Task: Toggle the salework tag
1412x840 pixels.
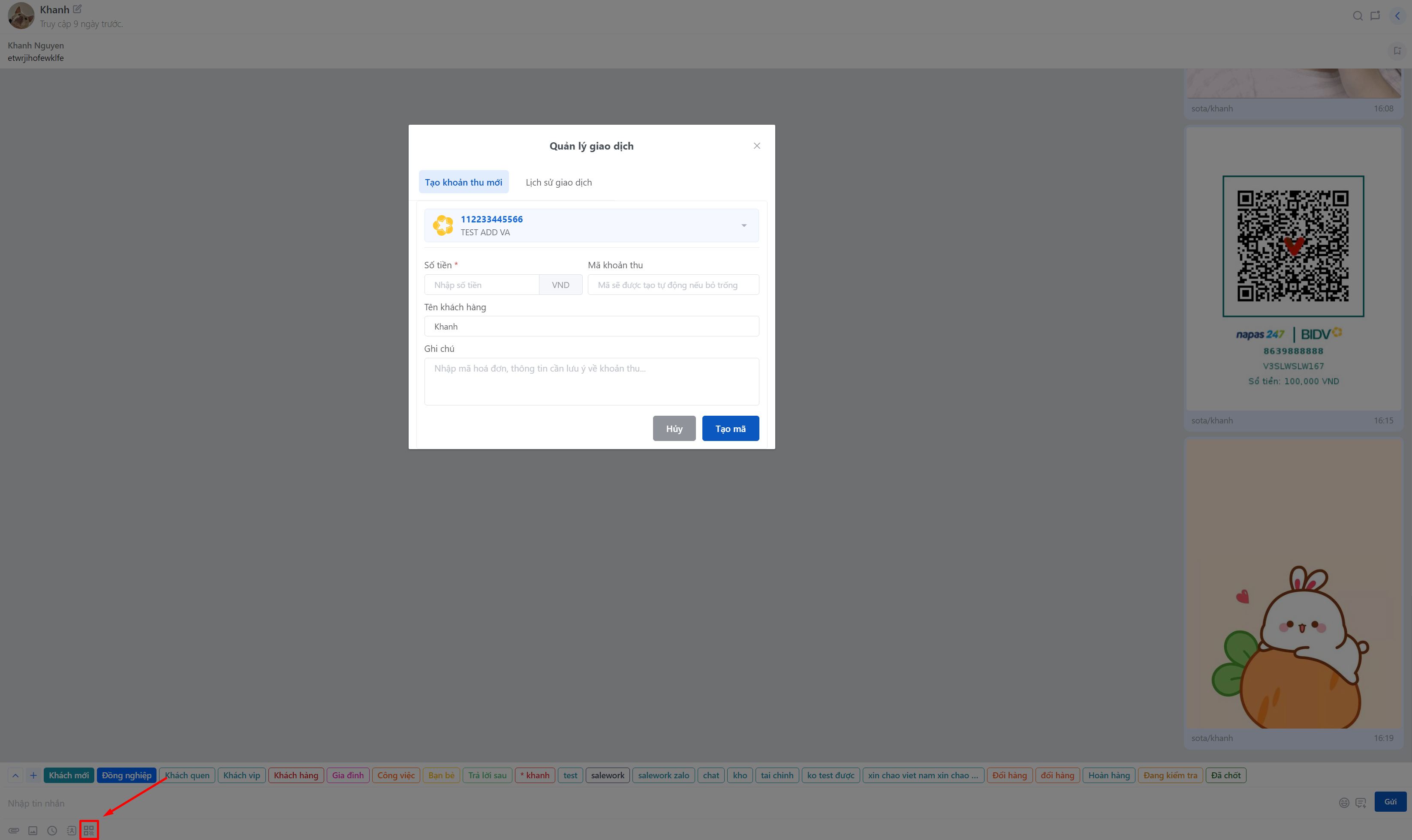Action: pyautogui.click(x=608, y=775)
